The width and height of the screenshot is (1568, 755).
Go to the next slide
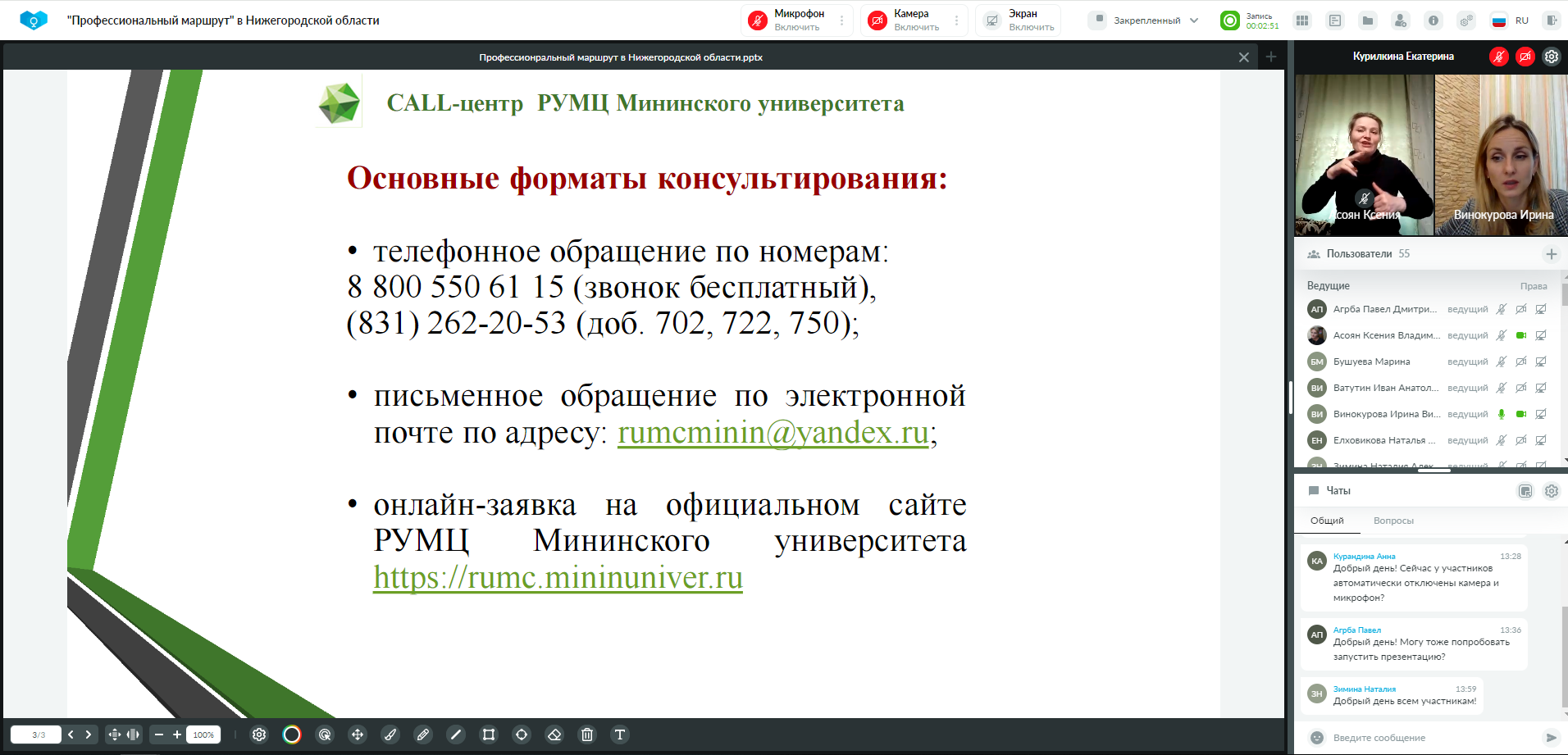(89, 735)
